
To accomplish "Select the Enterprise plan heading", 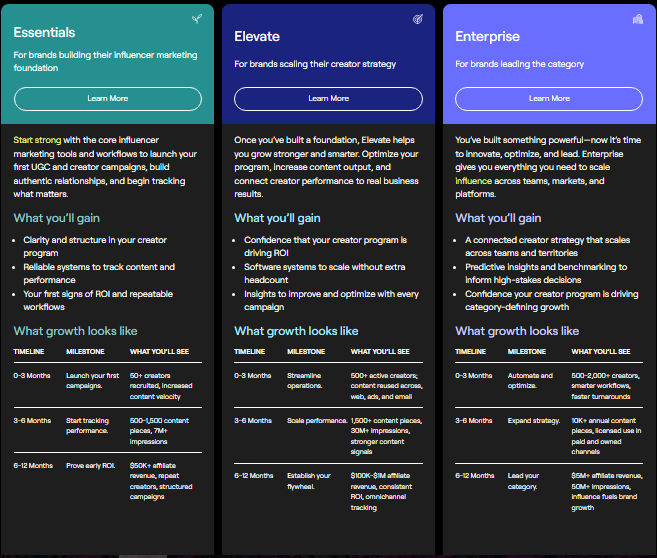I will 487,36.
